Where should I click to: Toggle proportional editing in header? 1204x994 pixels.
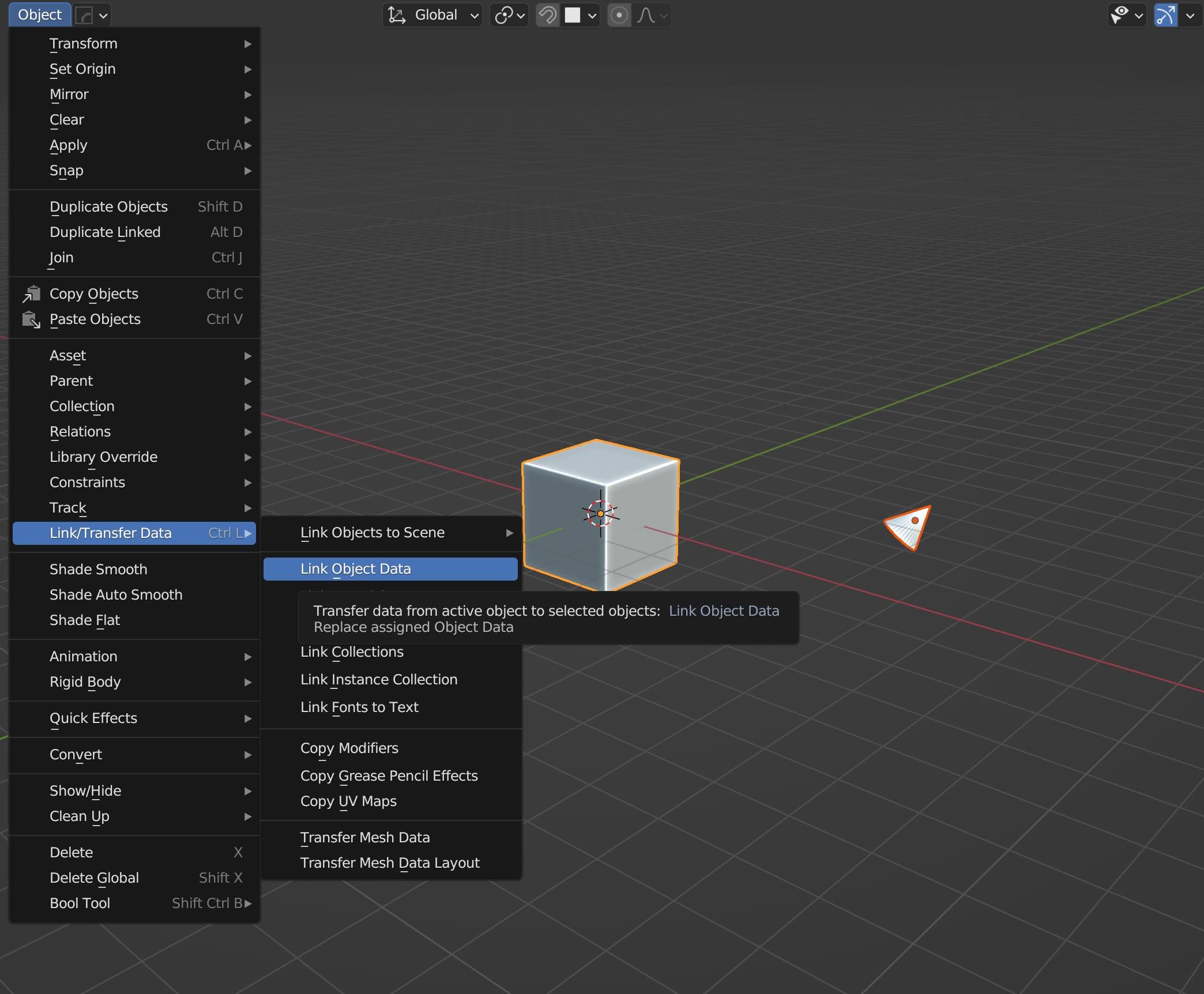coord(619,15)
